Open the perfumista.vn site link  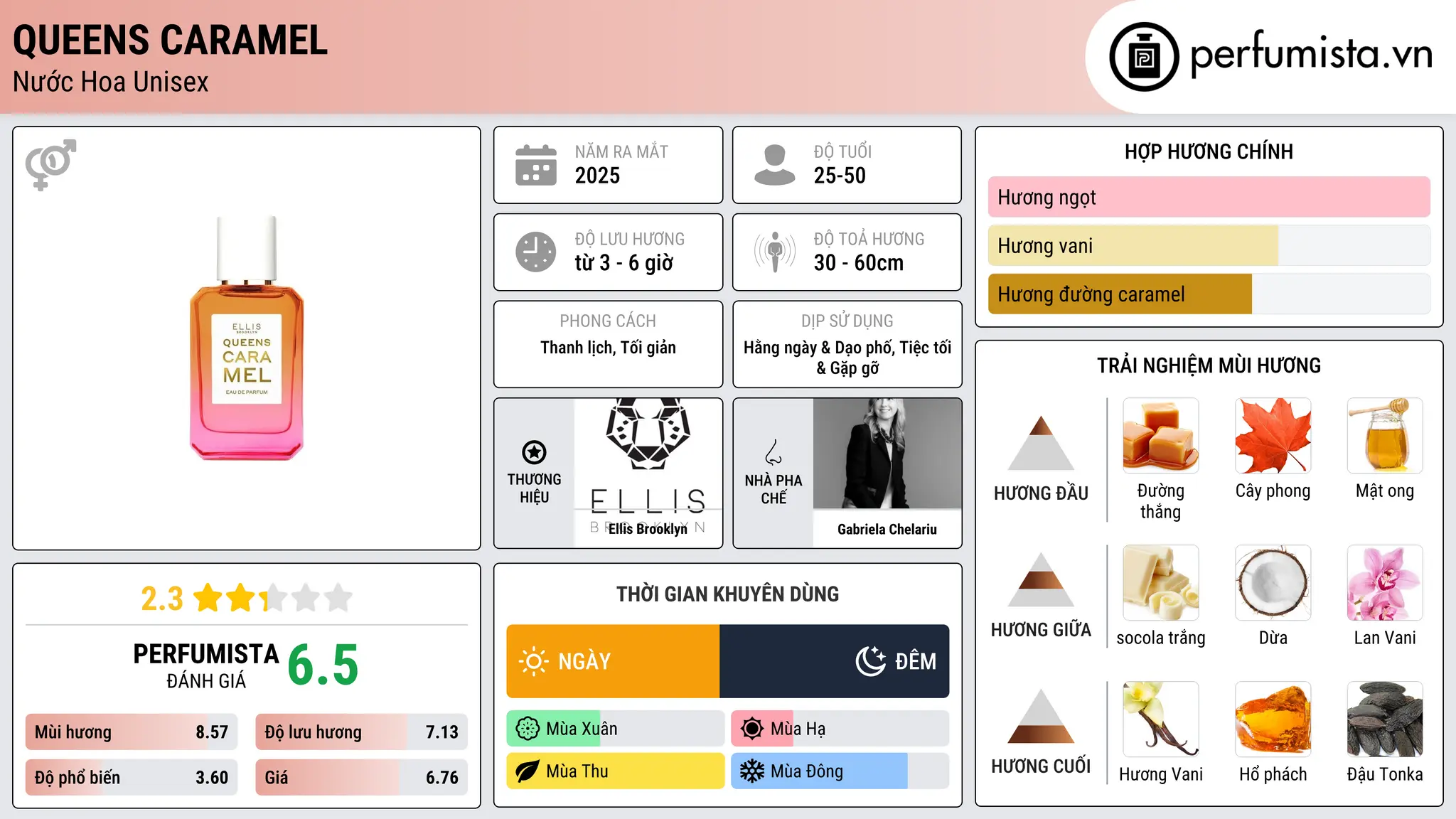[x=1312, y=53]
